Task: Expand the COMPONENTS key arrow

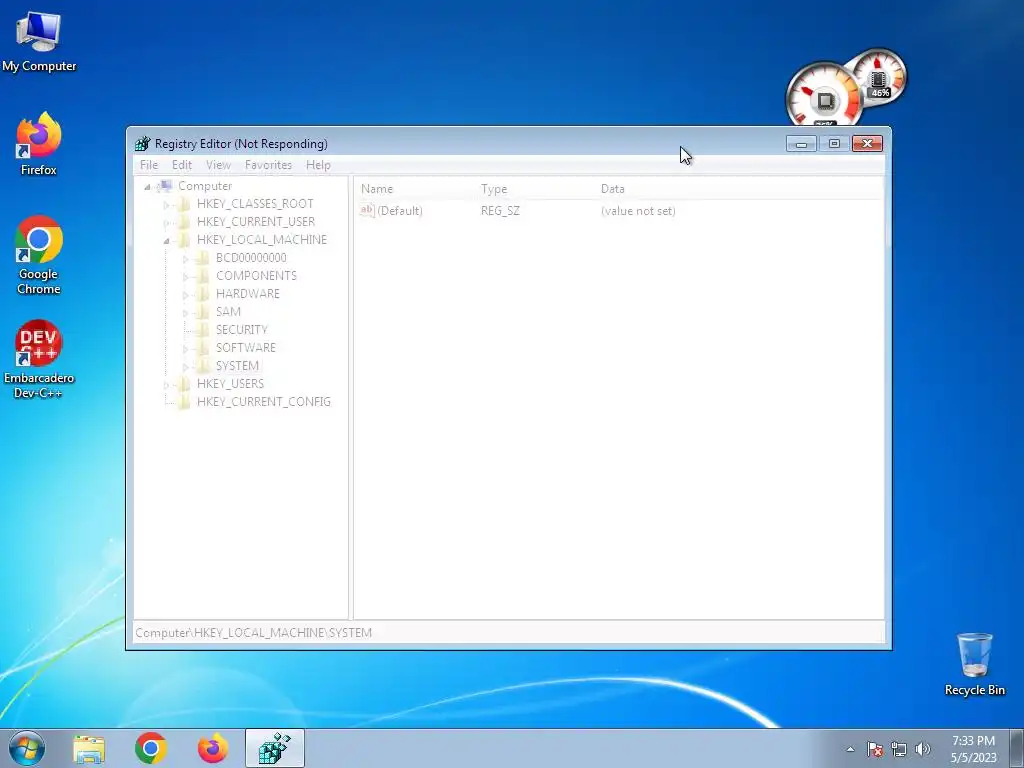Action: coord(185,277)
